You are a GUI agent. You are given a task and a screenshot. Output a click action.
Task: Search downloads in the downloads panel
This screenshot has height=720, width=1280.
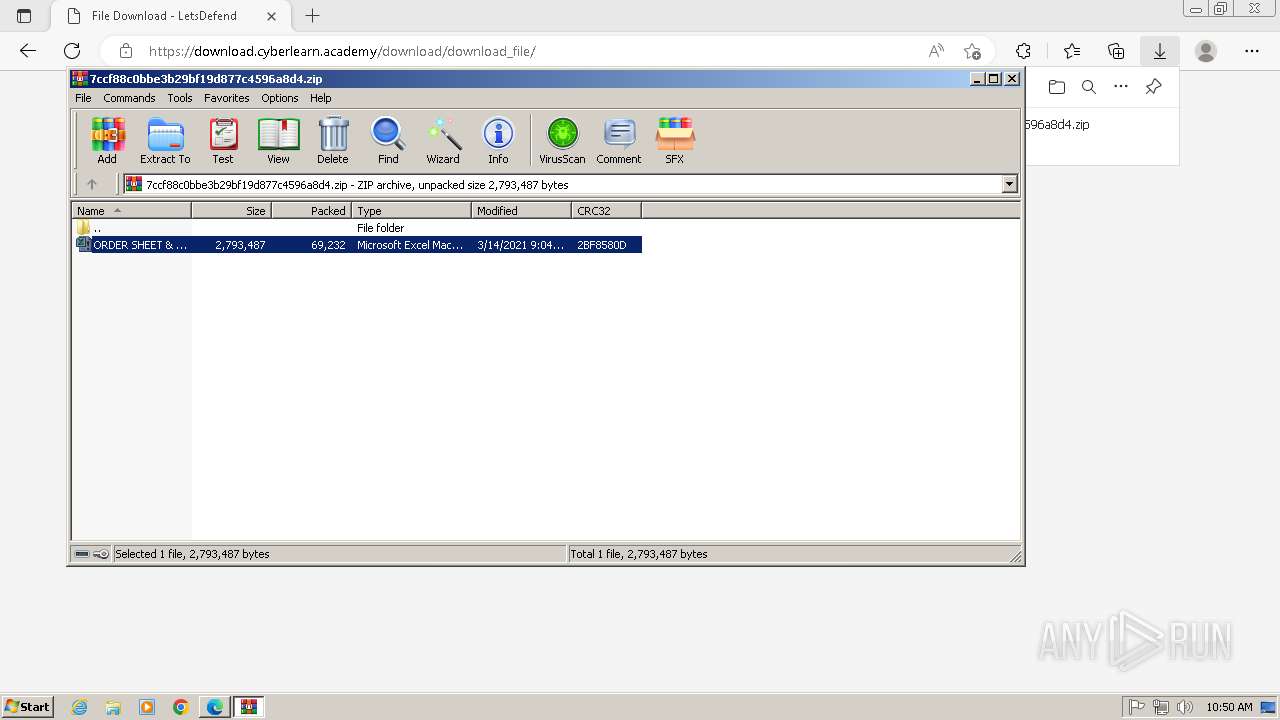pos(1089,87)
